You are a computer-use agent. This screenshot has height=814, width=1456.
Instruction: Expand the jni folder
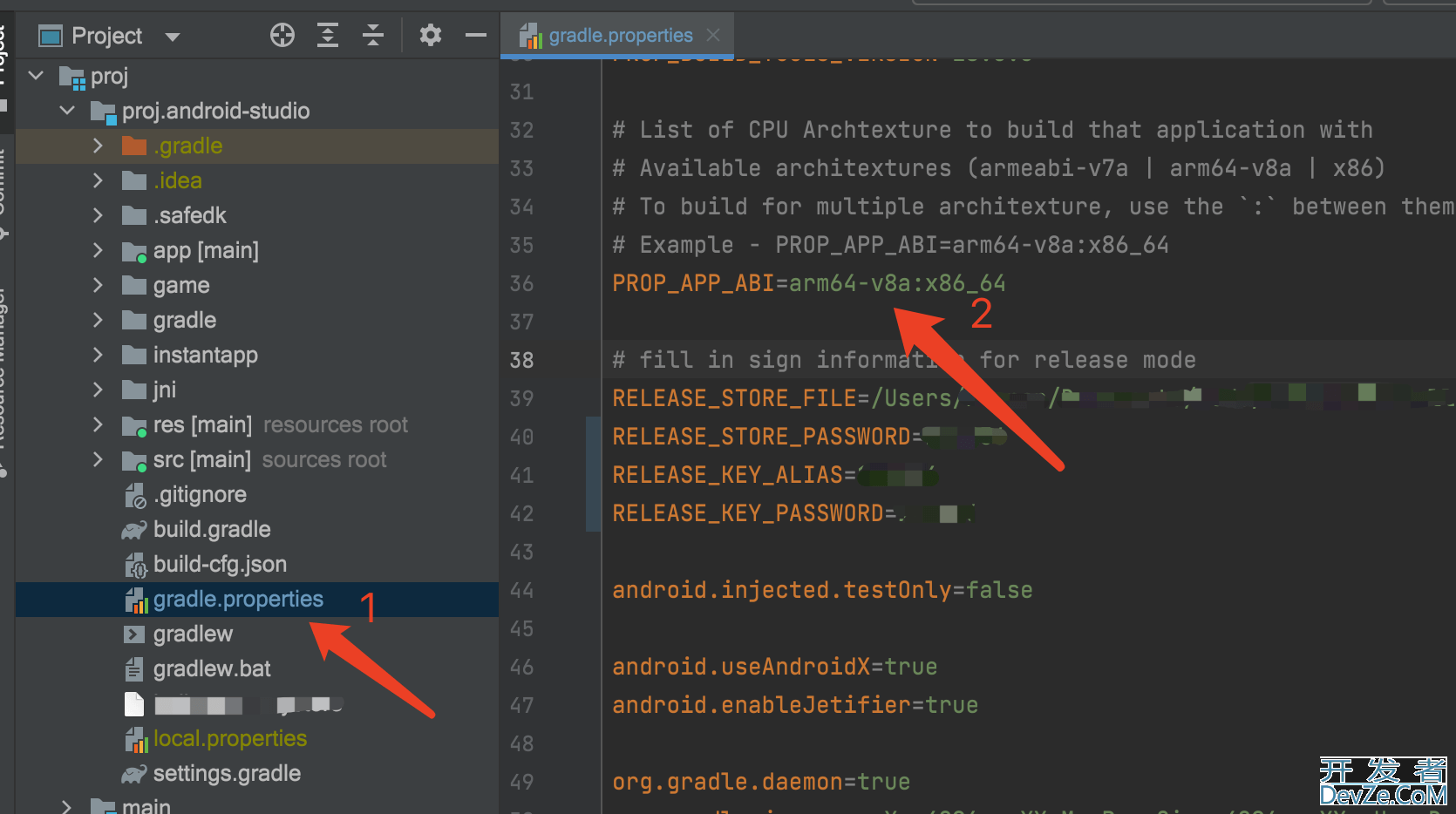98,390
